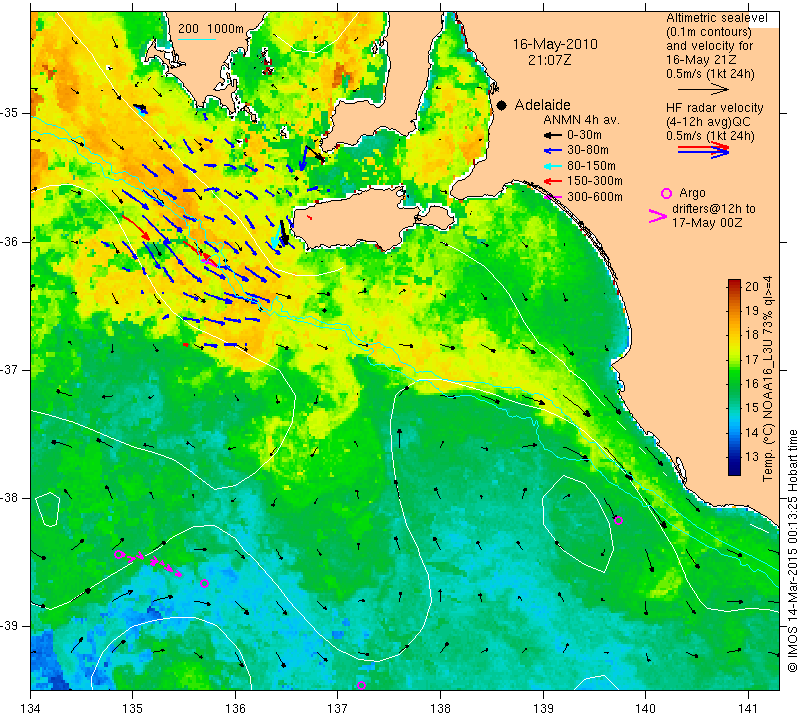The image size is (800, 720).
Task: Click the 'Argo' legend label
Action: click(x=692, y=193)
